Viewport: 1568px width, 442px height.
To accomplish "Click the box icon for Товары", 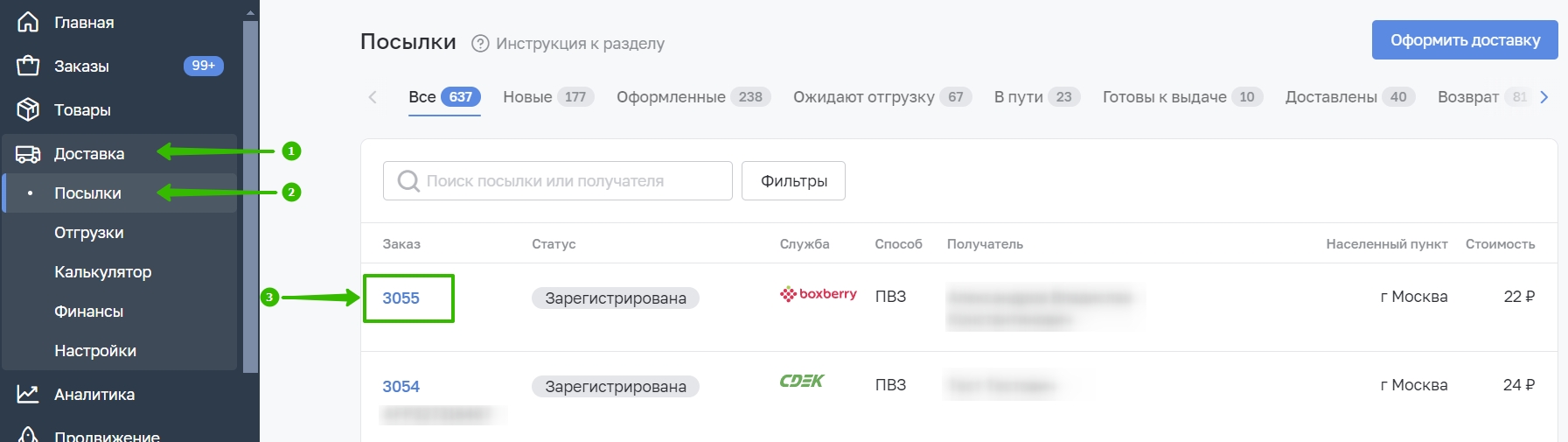I will pyautogui.click(x=28, y=109).
